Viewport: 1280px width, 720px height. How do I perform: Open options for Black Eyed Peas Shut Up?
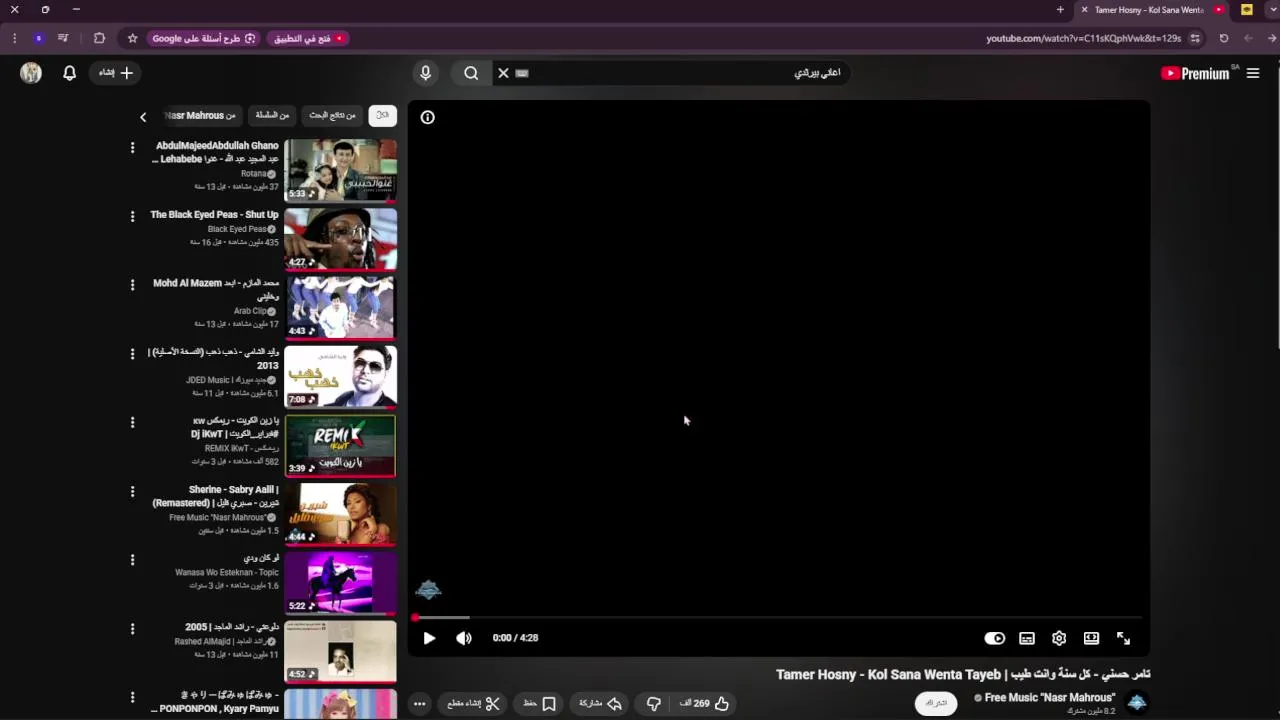pos(132,216)
